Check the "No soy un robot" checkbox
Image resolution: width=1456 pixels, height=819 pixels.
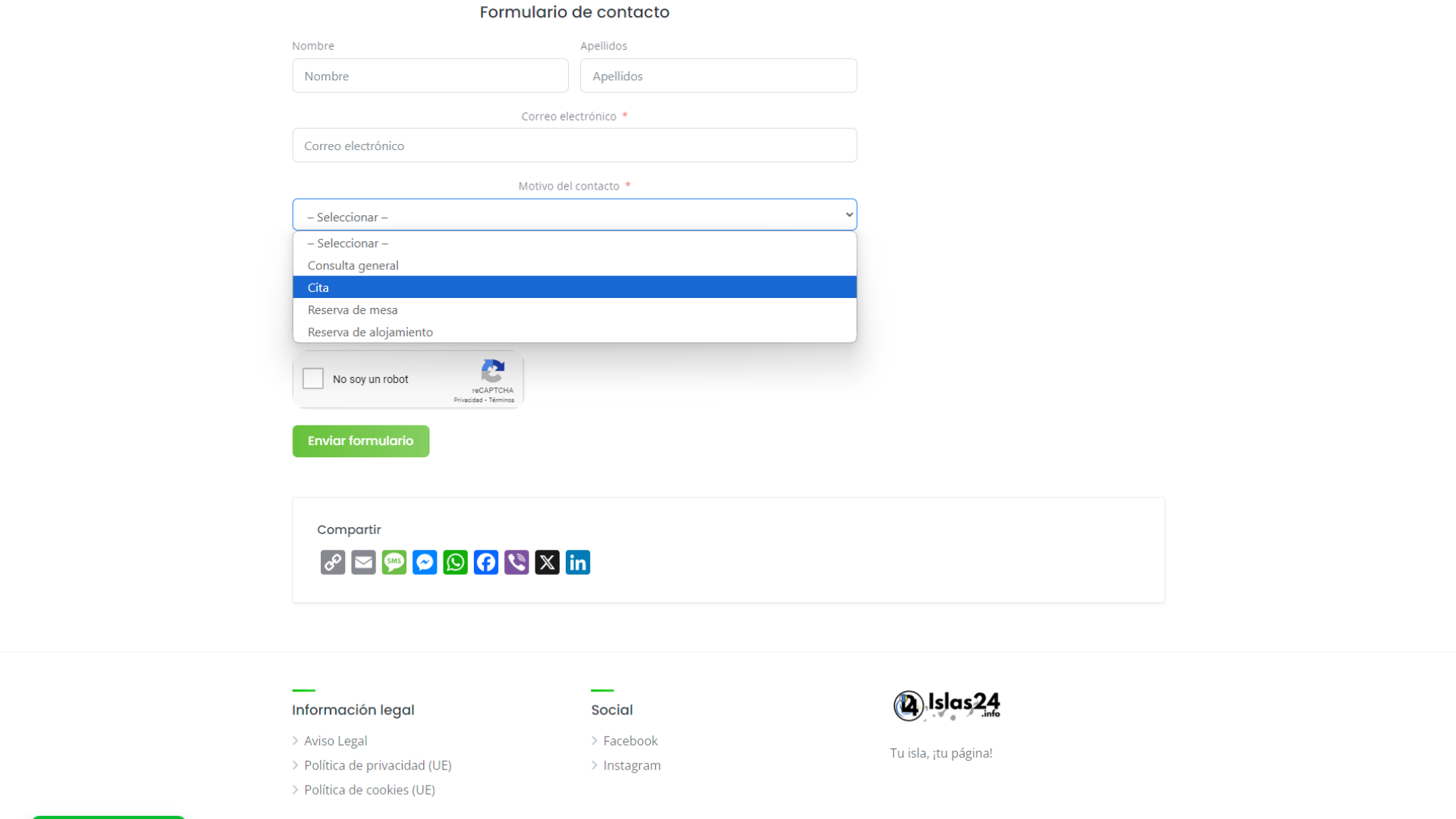(x=313, y=378)
